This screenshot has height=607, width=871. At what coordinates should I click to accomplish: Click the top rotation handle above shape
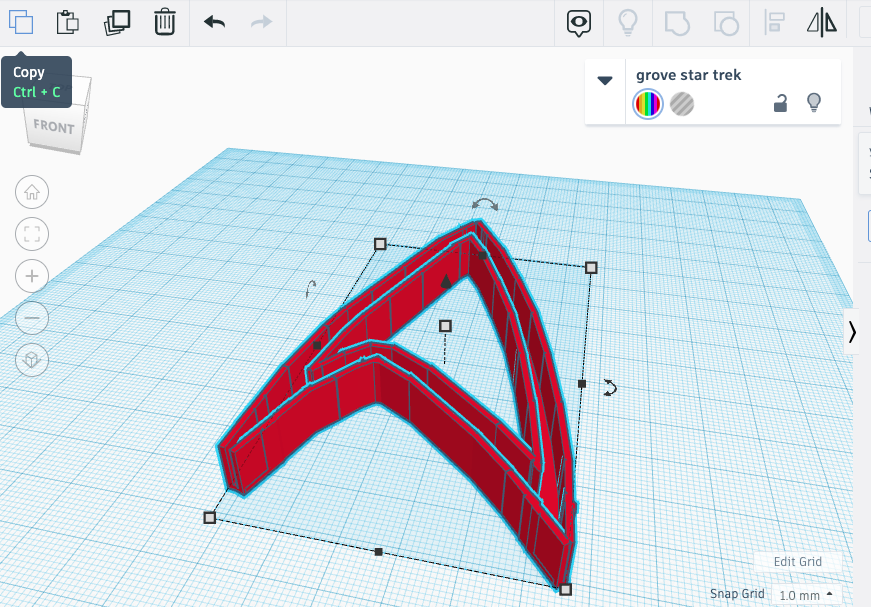[x=485, y=204]
